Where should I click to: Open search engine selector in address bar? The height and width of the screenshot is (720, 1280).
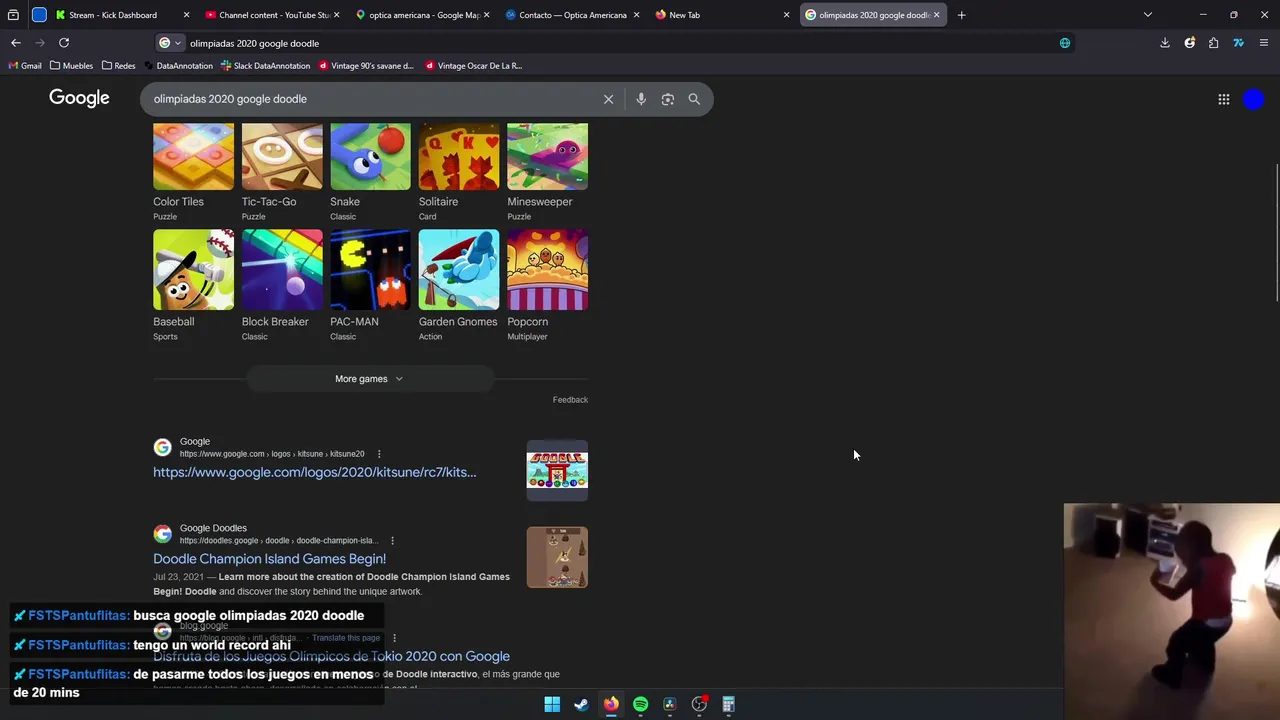click(x=170, y=43)
